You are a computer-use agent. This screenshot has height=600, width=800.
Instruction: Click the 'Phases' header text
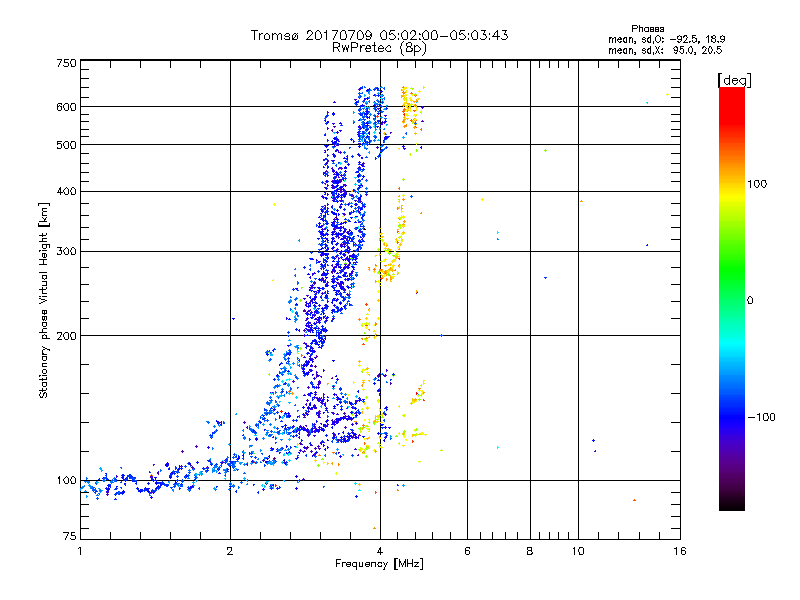647,29
